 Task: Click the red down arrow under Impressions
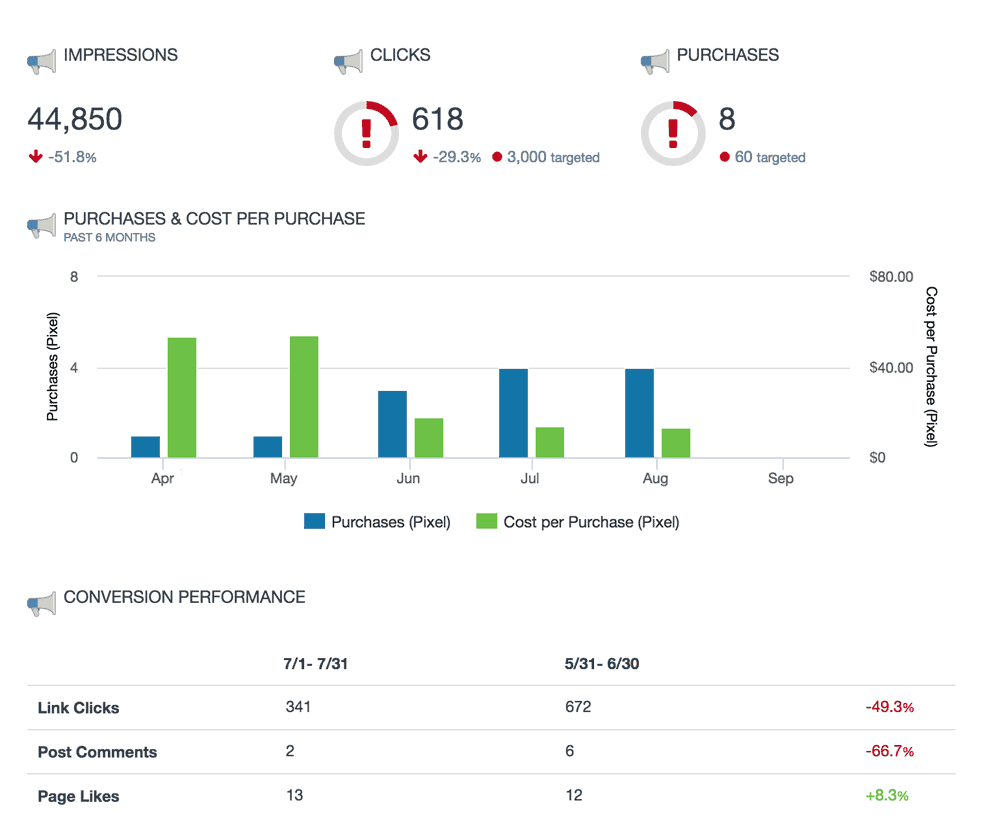coord(35,156)
